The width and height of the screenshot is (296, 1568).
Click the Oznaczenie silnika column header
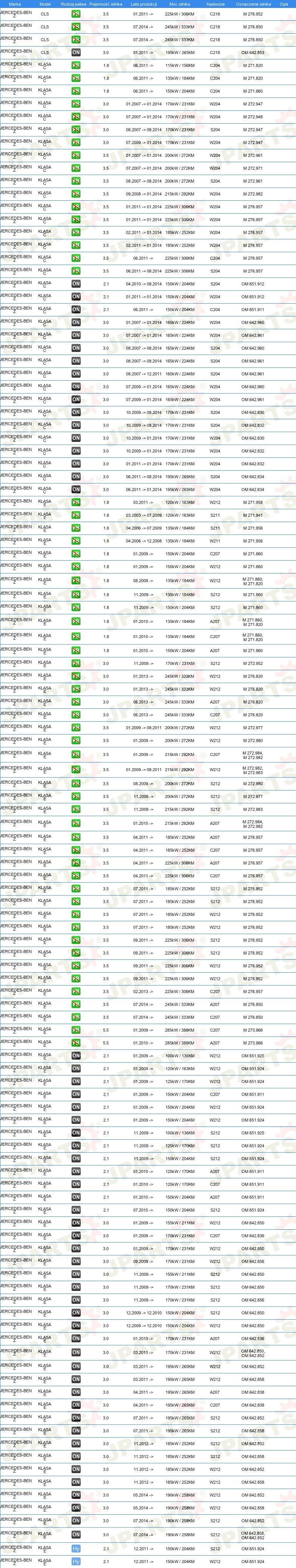point(253,4)
